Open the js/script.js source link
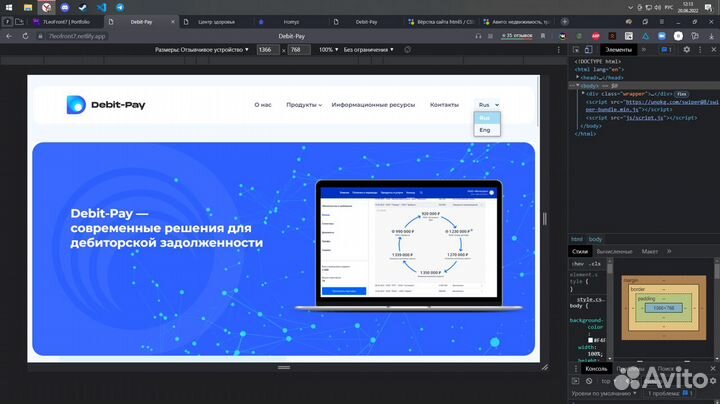 click(x=644, y=118)
